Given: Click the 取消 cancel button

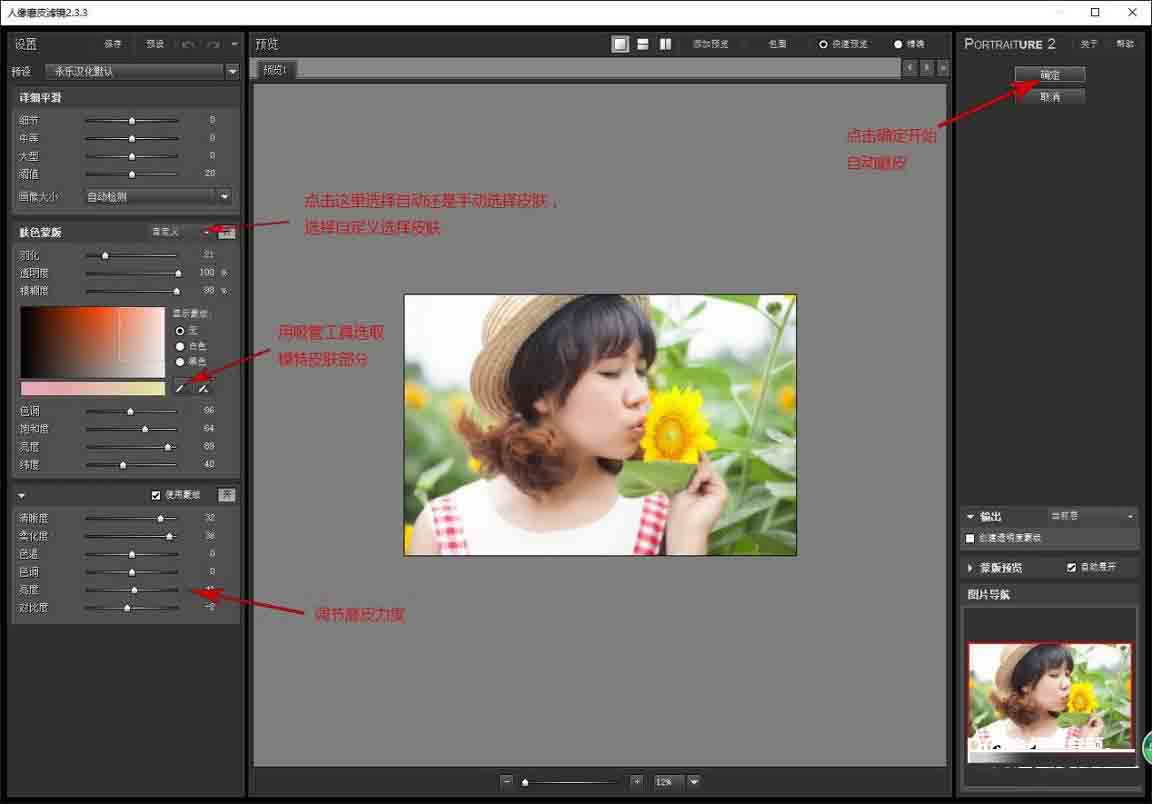Looking at the screenshot, I should [1049, 97].
